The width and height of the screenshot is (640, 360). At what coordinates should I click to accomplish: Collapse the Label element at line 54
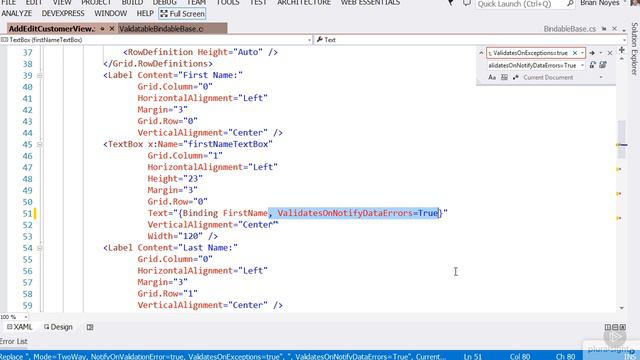pos(40,248)
